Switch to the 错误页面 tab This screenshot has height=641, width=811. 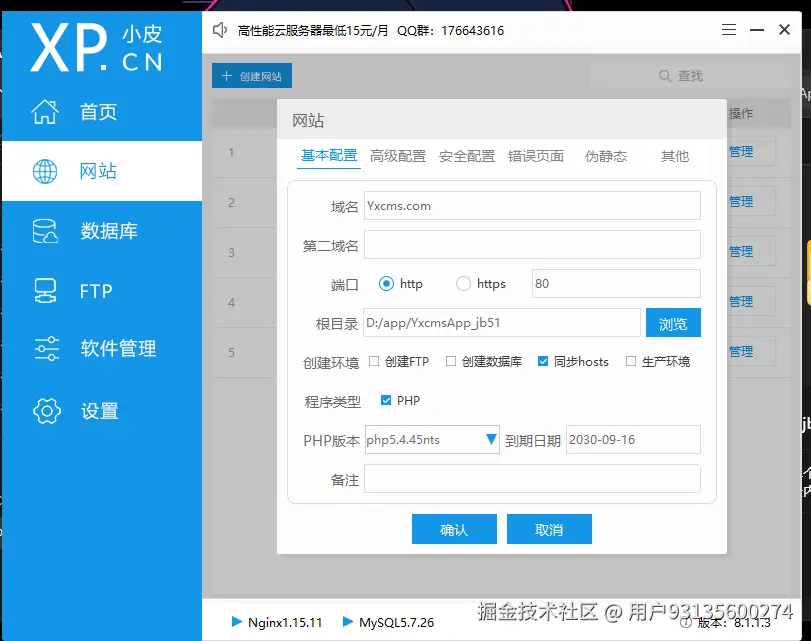tap(536, 156)
